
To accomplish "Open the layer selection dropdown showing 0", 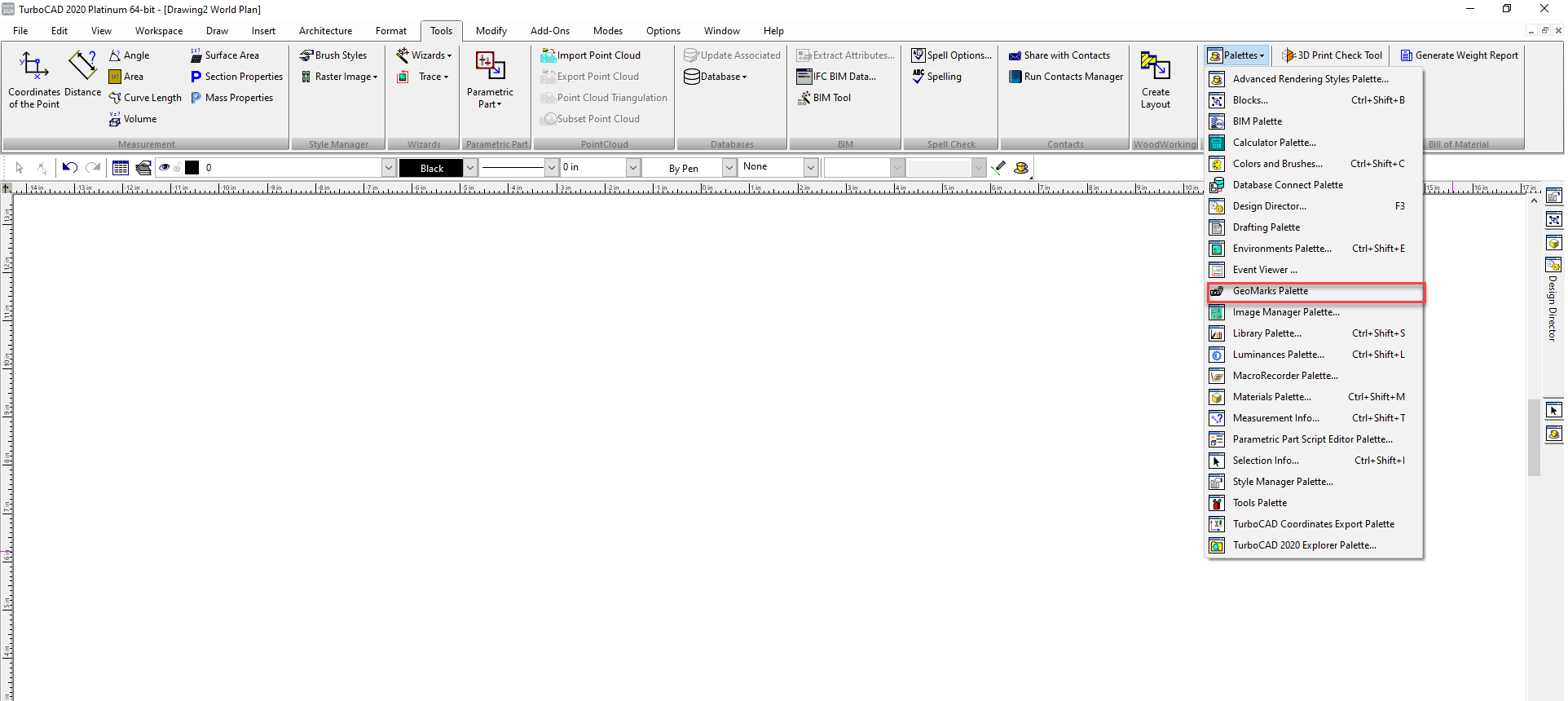I will tap(388, 168).
